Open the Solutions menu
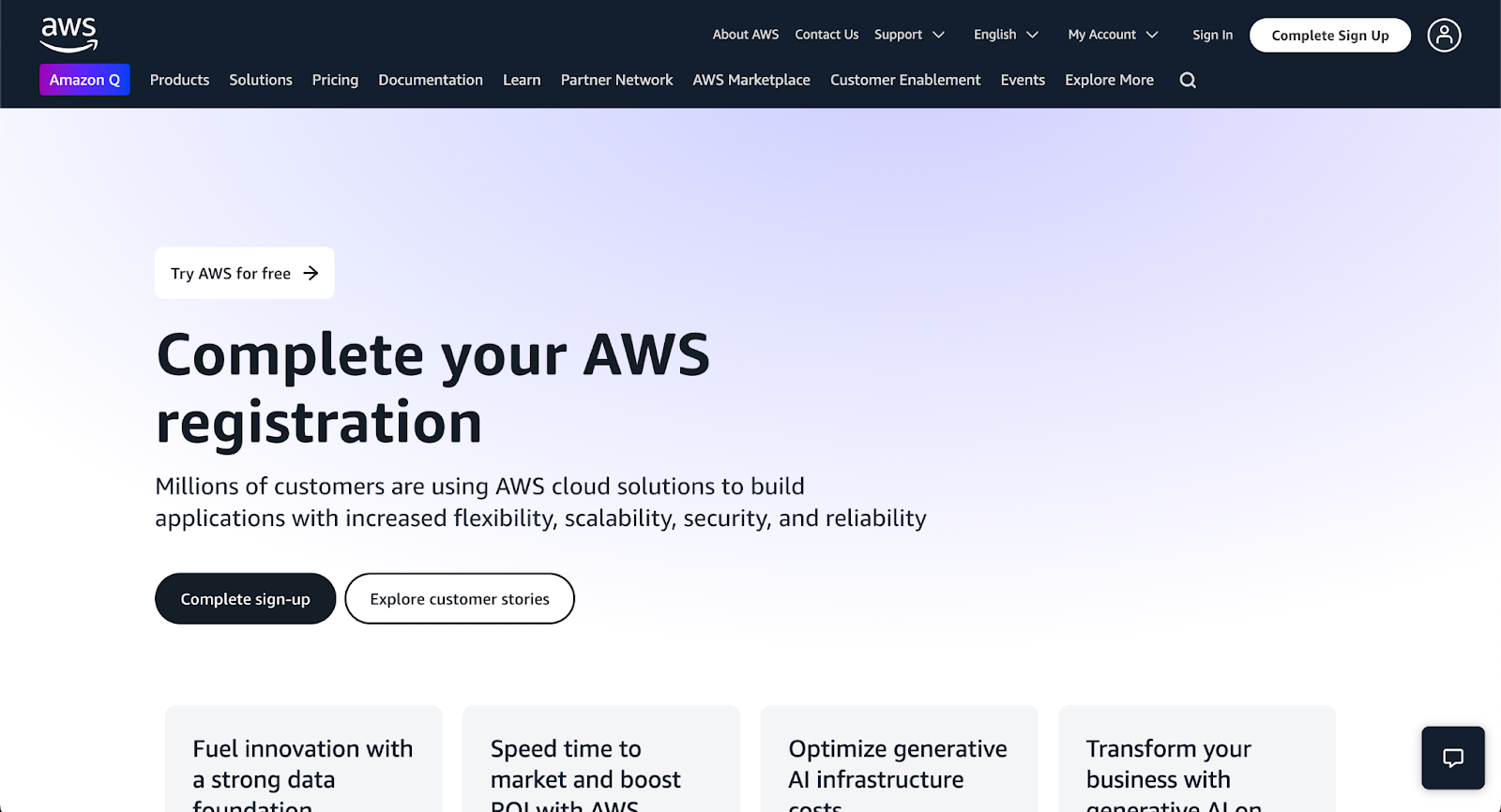 click(x=261, y=80)
